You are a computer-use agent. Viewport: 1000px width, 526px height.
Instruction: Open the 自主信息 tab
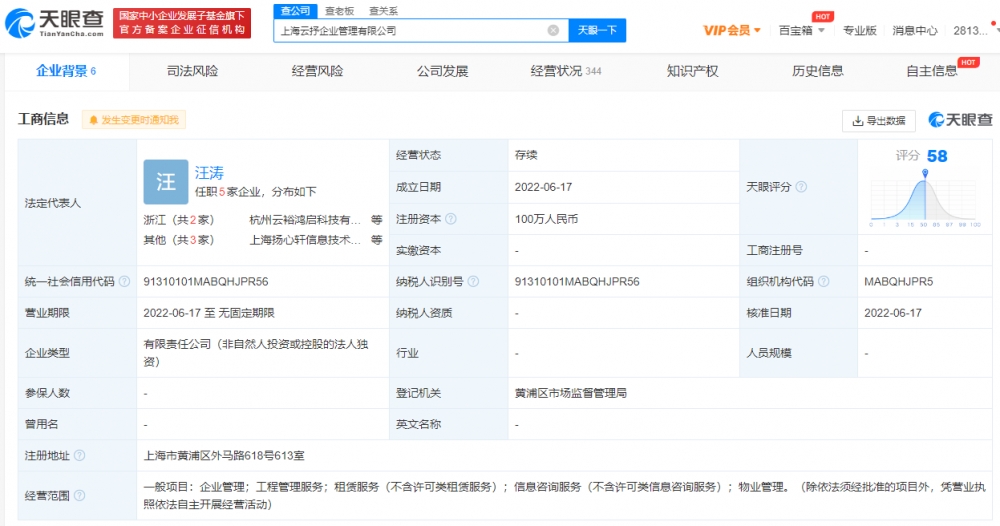pos(932,71)
